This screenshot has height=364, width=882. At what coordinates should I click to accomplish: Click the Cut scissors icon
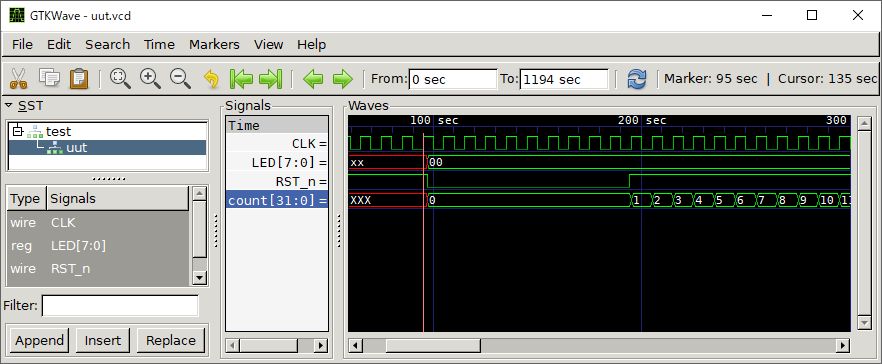pyautogui.click(x=19, y=79)
